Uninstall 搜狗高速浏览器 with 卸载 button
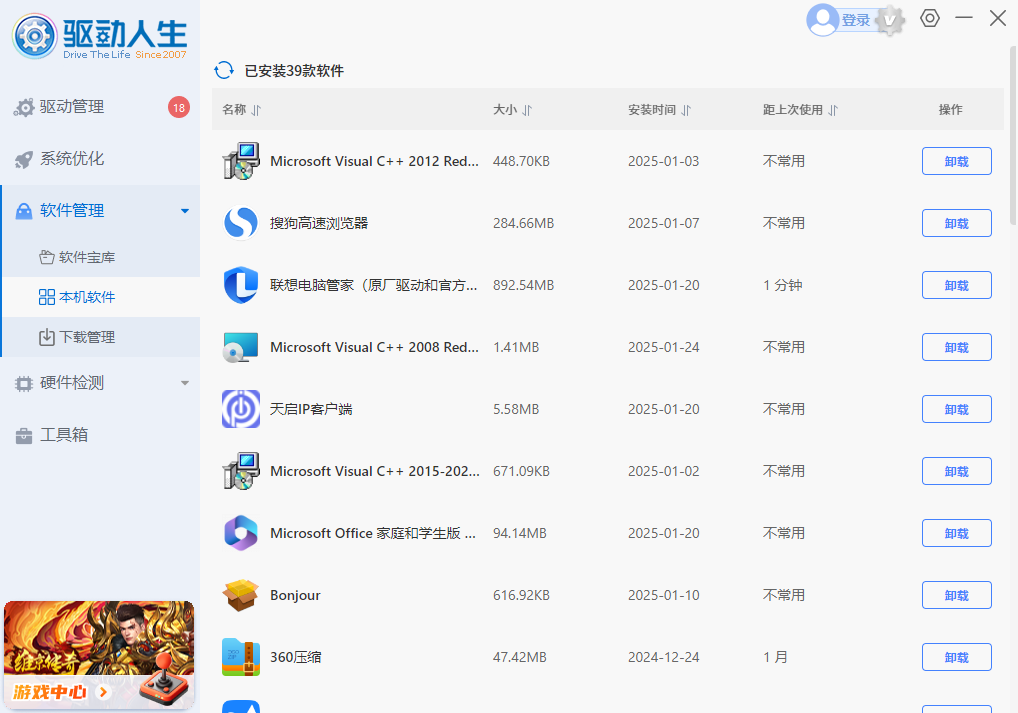The image size is (1018, 713). pos(956,223)
